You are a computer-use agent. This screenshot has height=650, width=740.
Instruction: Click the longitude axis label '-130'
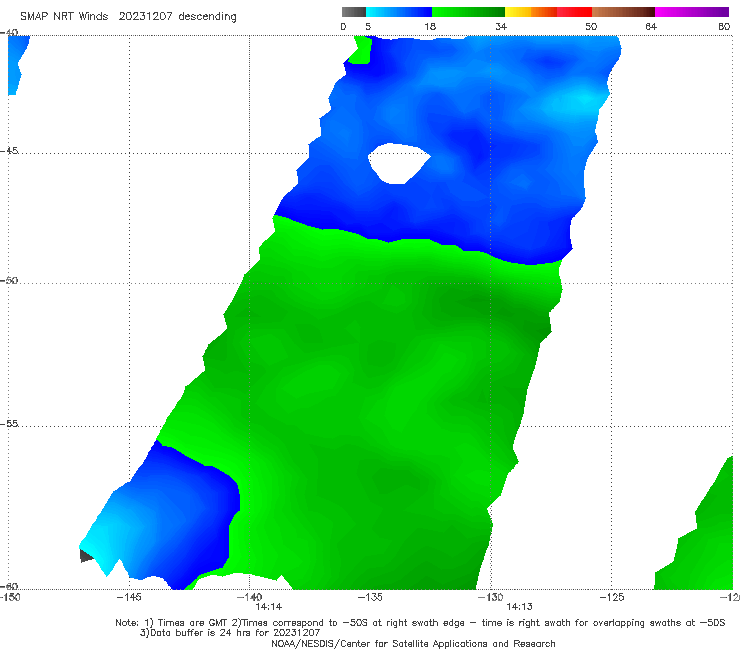click(490, 598)
